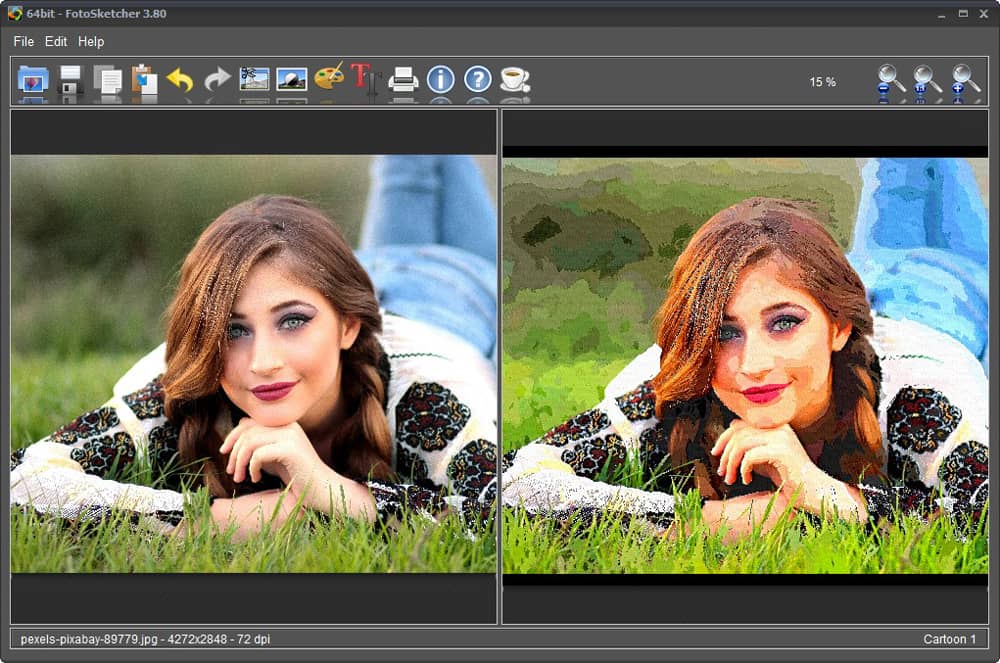This screenshot has height=663, width=1000.
Task: Open the File menu
Action: pyautogui.click(x=23, y=41)
